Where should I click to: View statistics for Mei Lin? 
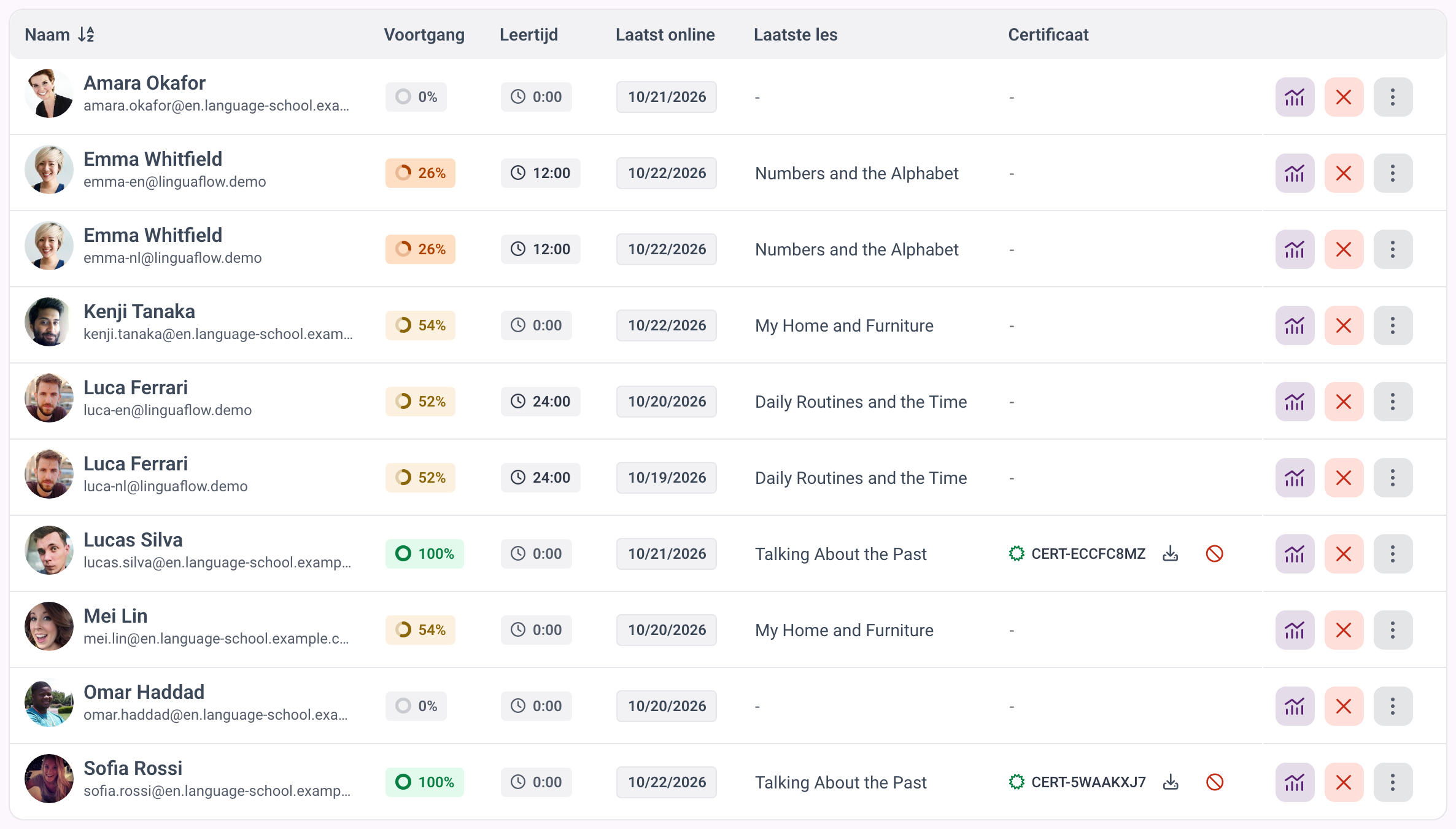(1295, 630)
